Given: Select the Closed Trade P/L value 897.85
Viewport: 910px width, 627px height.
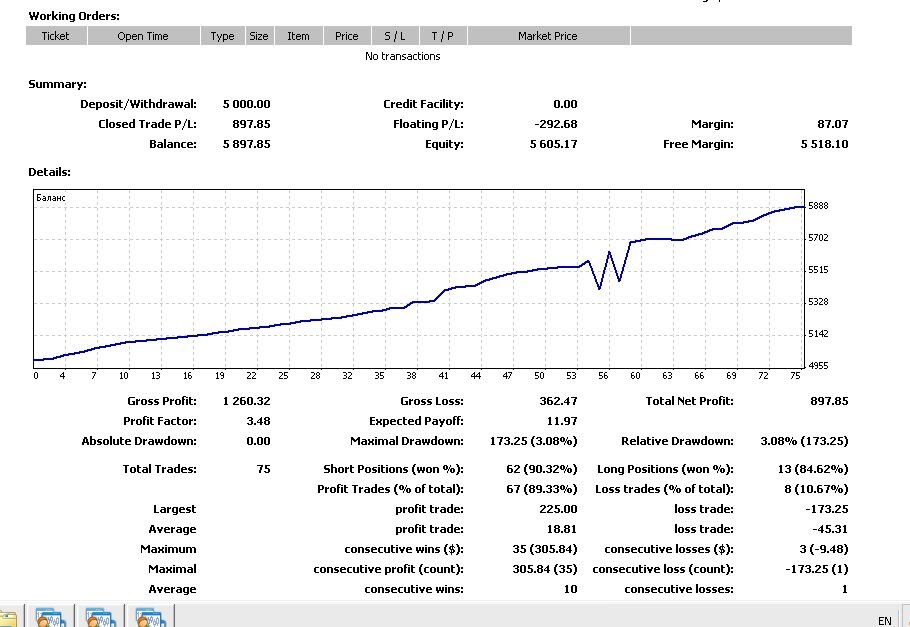Looking at the screenshot, I should click(x=251, y=124).
